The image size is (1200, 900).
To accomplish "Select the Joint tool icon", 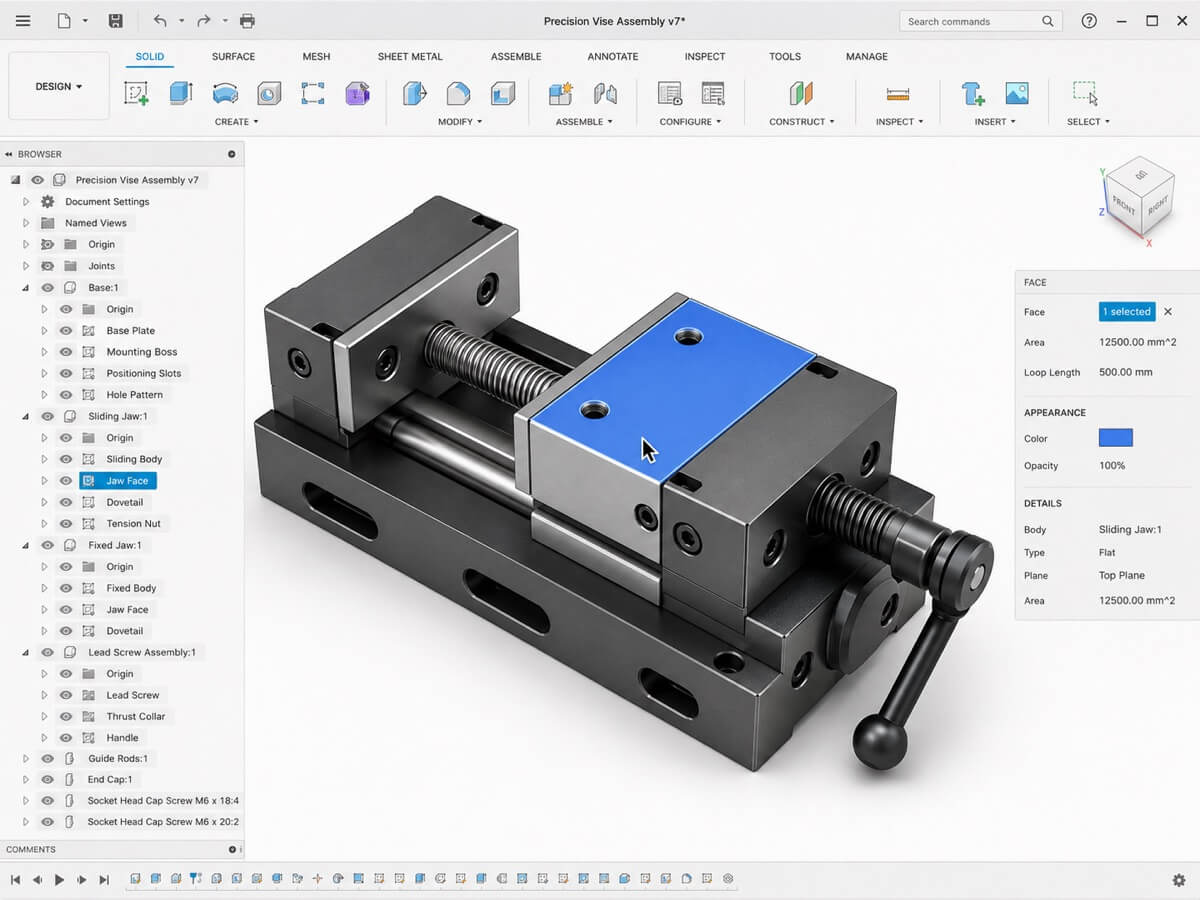I will click(605, 94).
